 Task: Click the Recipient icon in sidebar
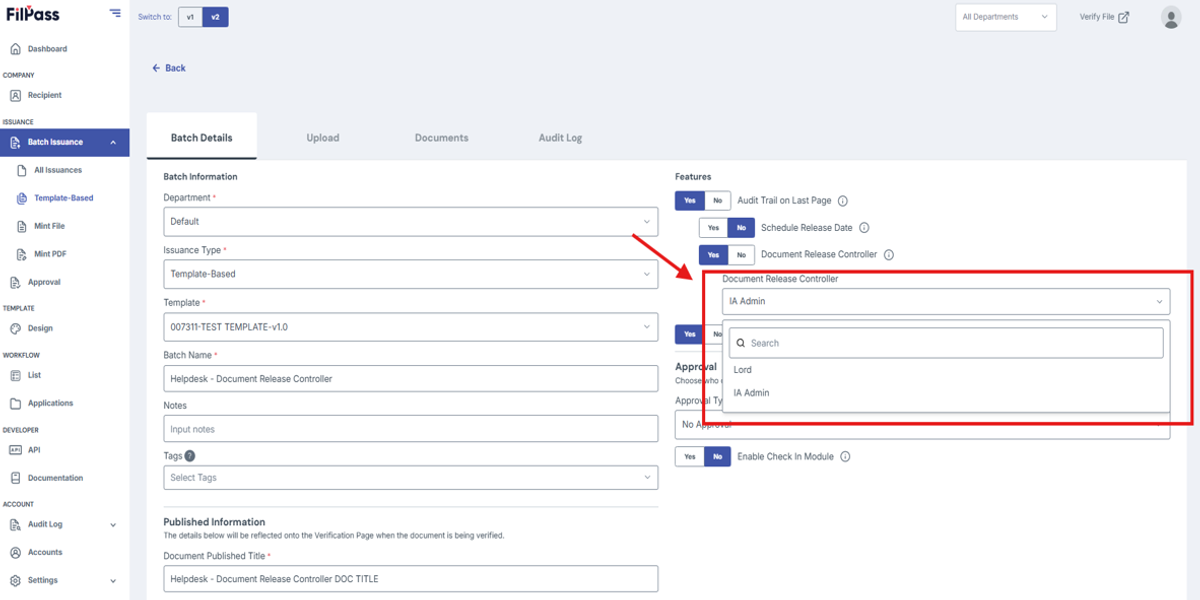click(15, 95)
